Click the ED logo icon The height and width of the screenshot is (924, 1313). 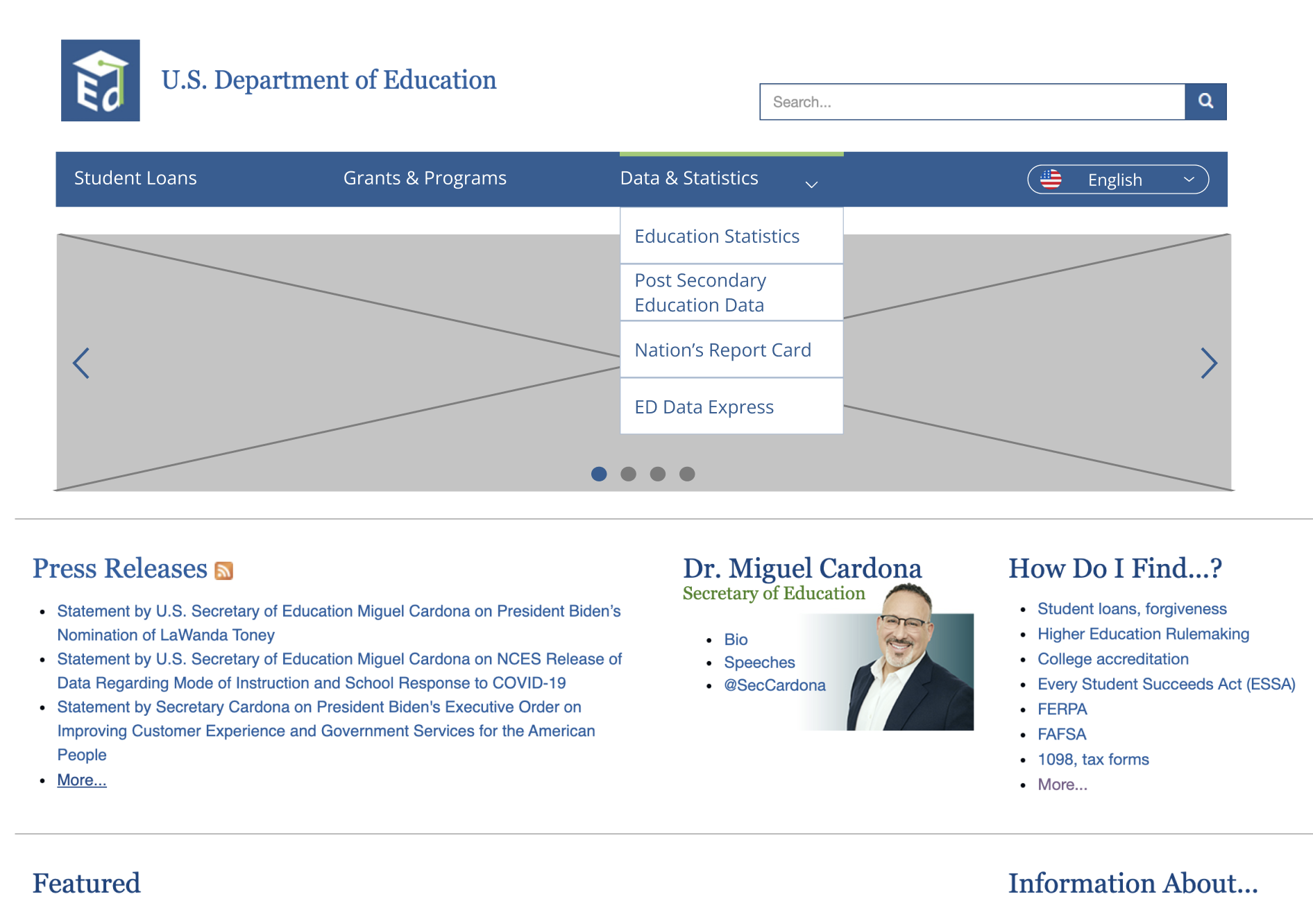(x=101, y=80)
